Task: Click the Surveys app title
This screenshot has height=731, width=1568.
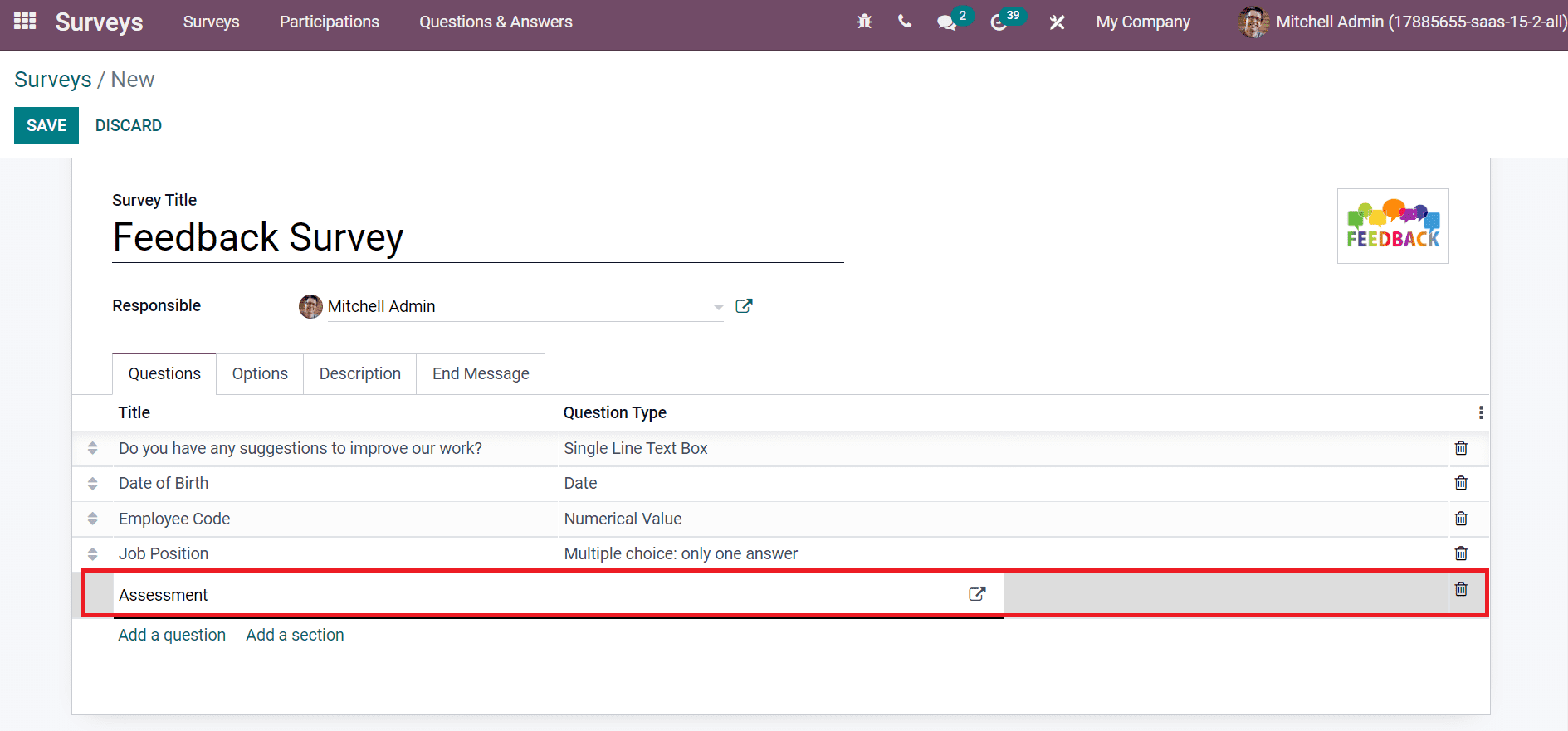Action: pyautogui.click(x=99, y=22)
